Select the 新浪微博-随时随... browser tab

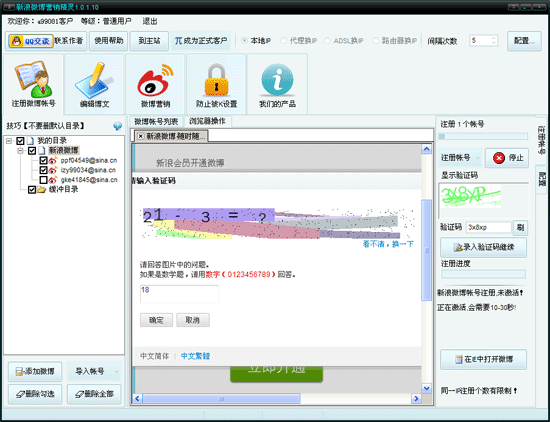coord(171,136)
